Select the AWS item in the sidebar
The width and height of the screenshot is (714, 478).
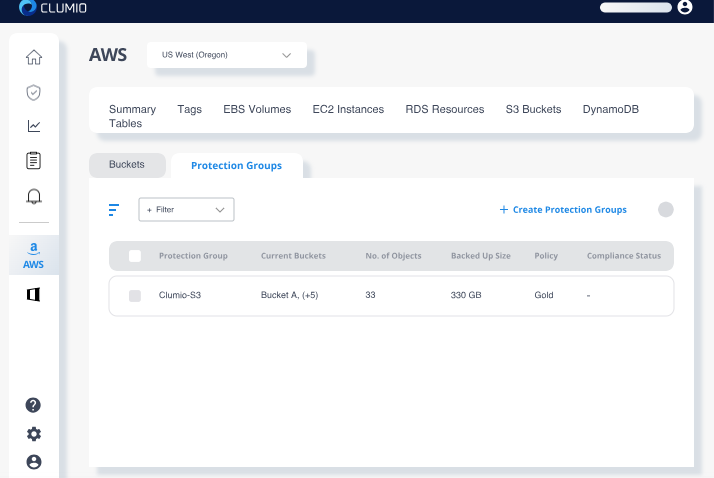pos(34,255)
